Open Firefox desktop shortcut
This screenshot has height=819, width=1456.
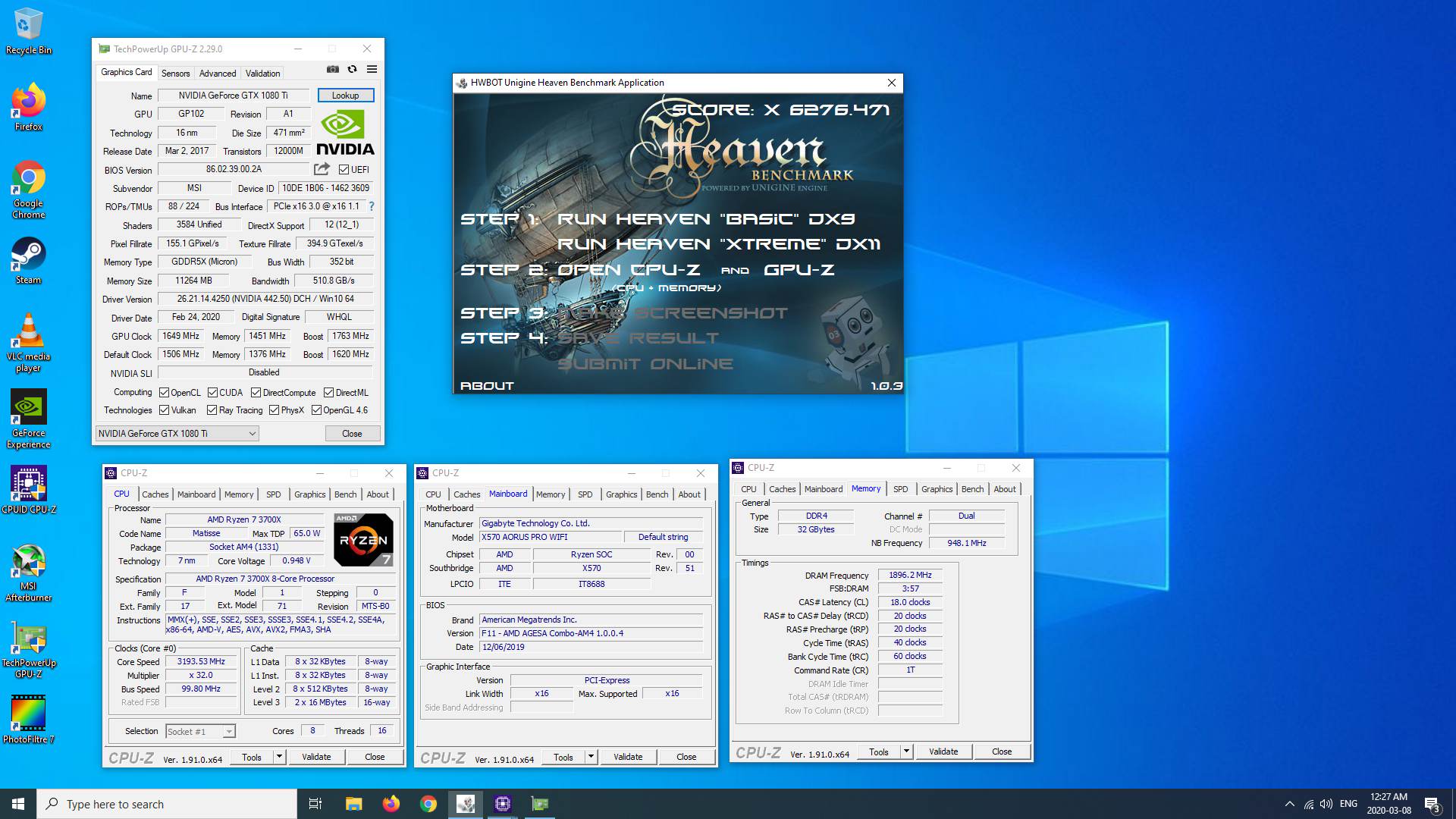coord(29,107)
